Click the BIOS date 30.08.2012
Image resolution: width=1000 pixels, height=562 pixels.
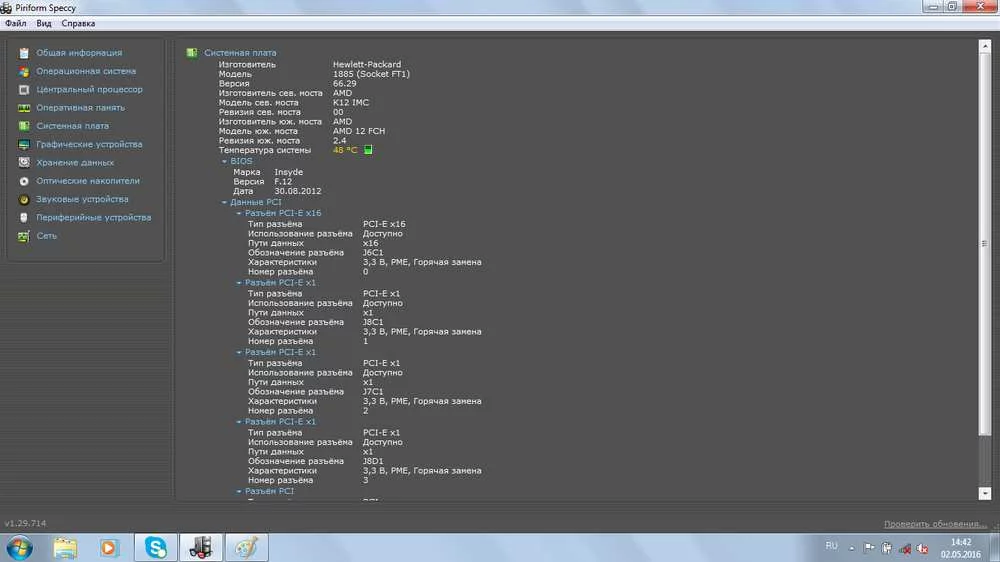pos(298,191)
